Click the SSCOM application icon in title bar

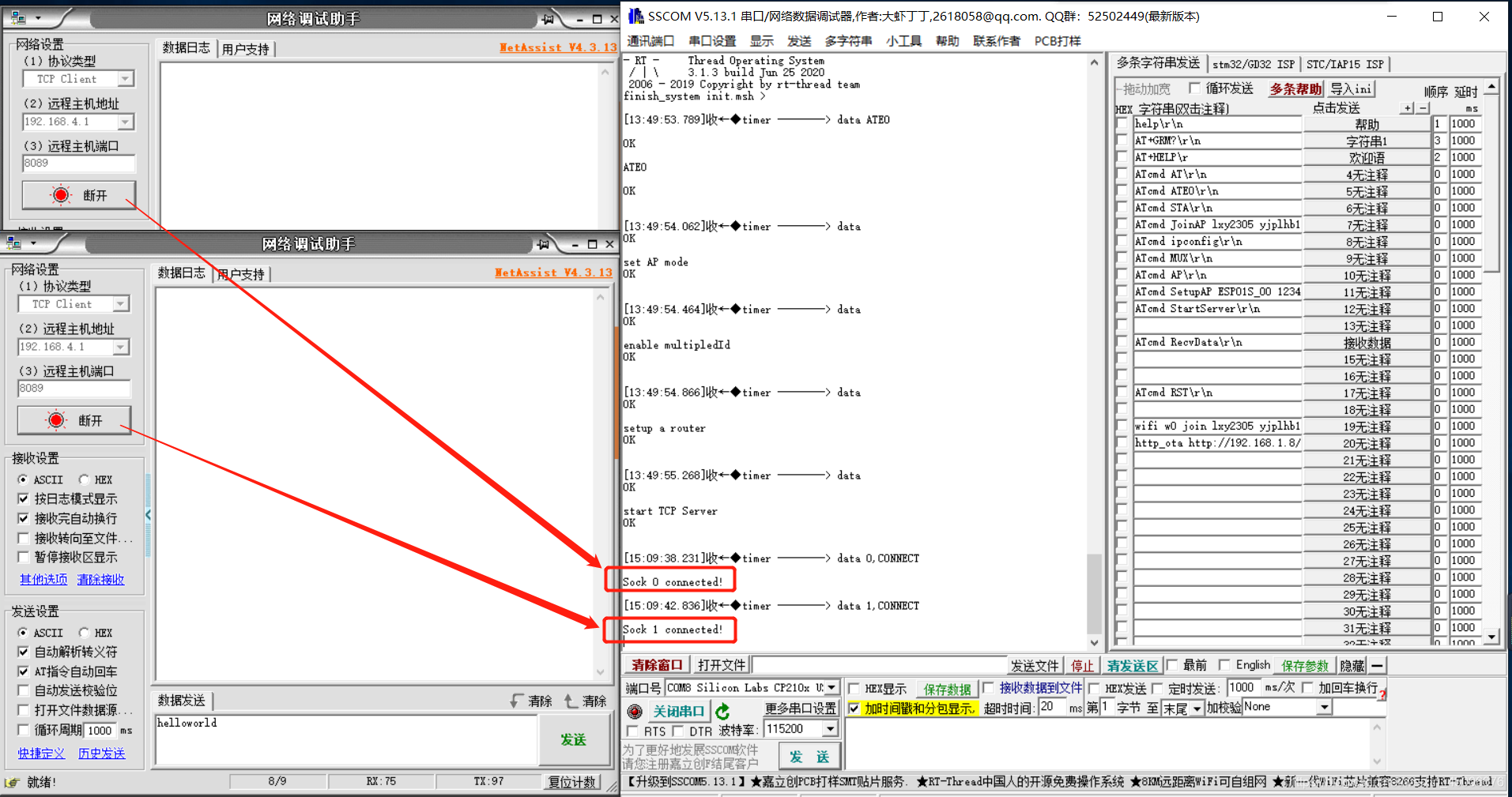click(635, 16)
